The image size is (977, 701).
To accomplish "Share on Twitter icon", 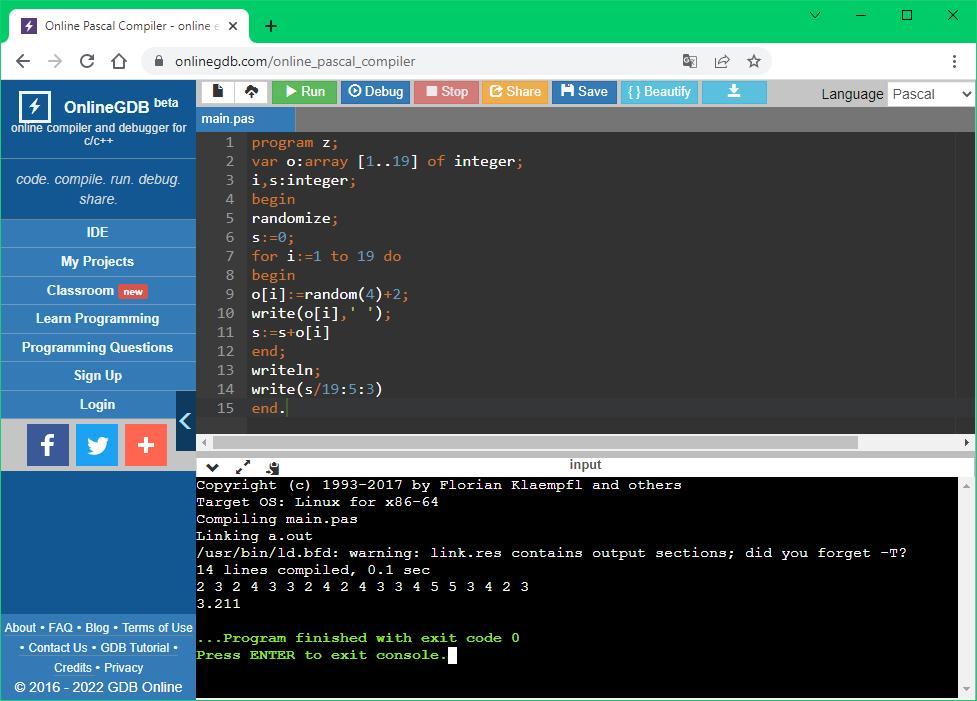I will coord(97,445).
